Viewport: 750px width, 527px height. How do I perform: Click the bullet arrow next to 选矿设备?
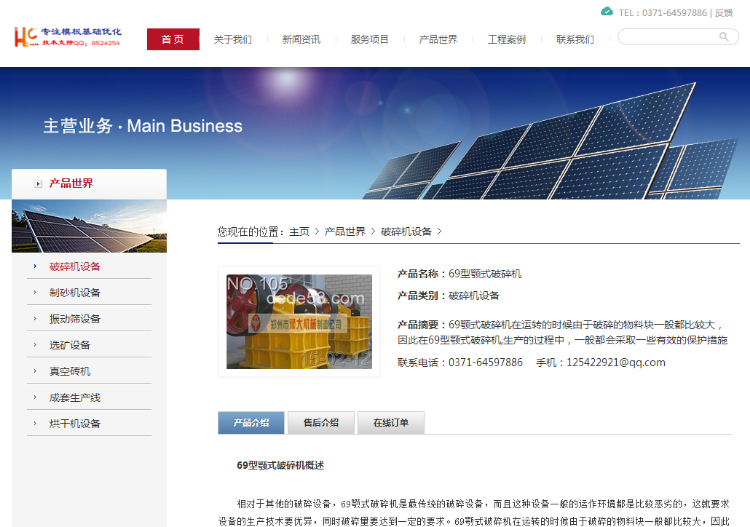point(35,345)
